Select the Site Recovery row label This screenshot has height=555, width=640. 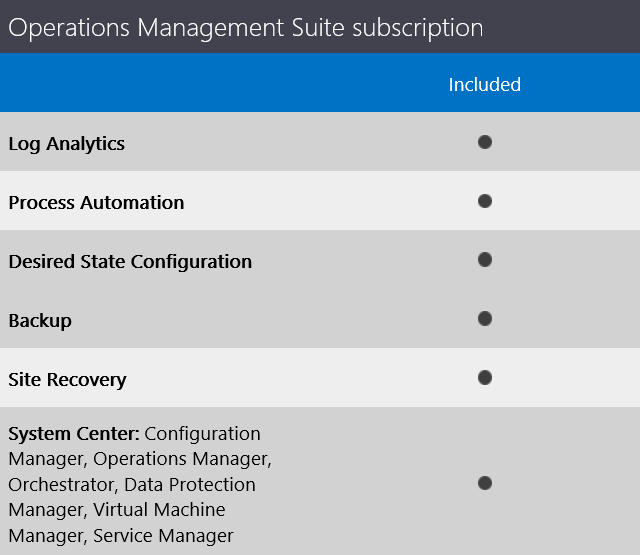(67, 380)
